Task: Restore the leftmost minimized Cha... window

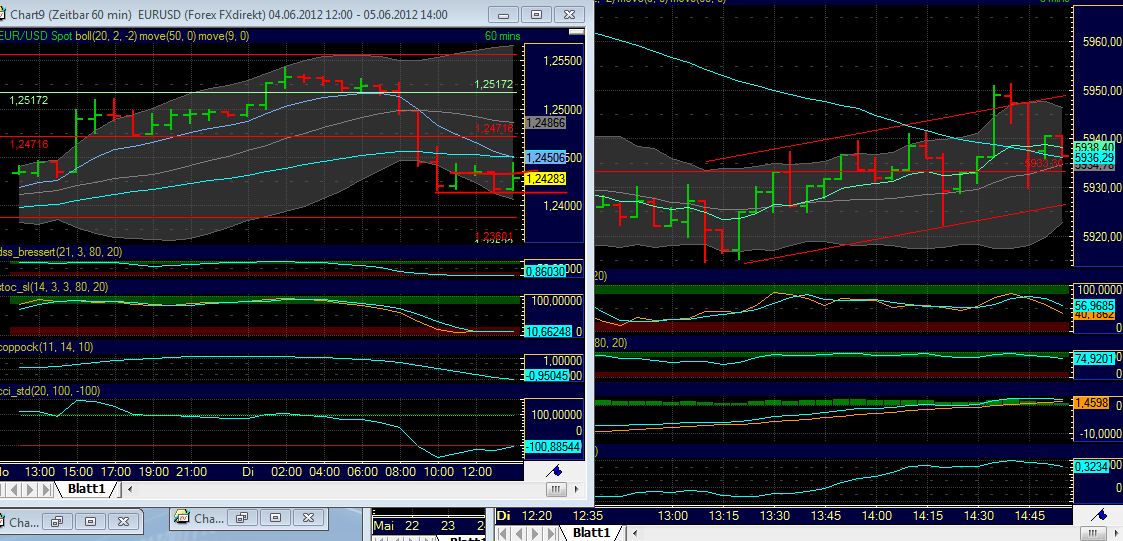Action: pyautogui.click(x=57, y=521)
